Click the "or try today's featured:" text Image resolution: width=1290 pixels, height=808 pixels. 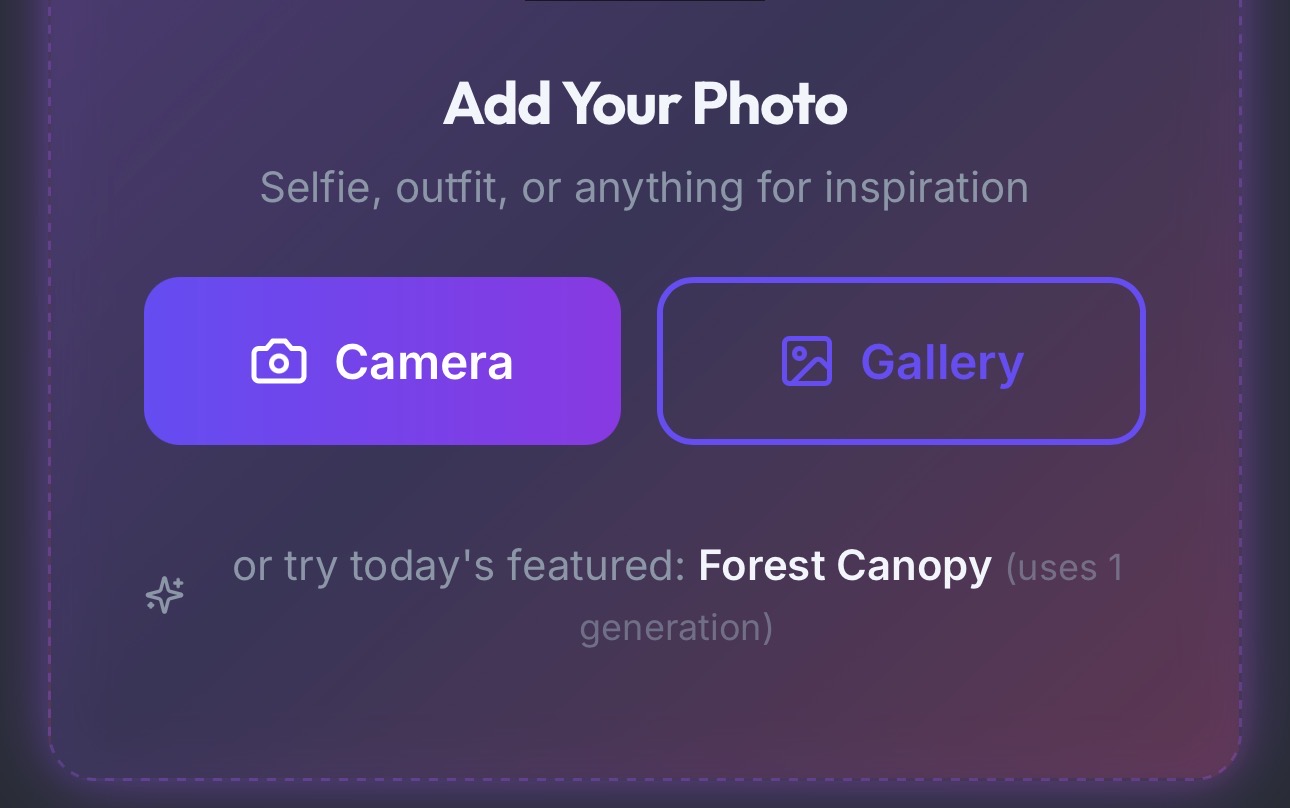coord(458,567)
